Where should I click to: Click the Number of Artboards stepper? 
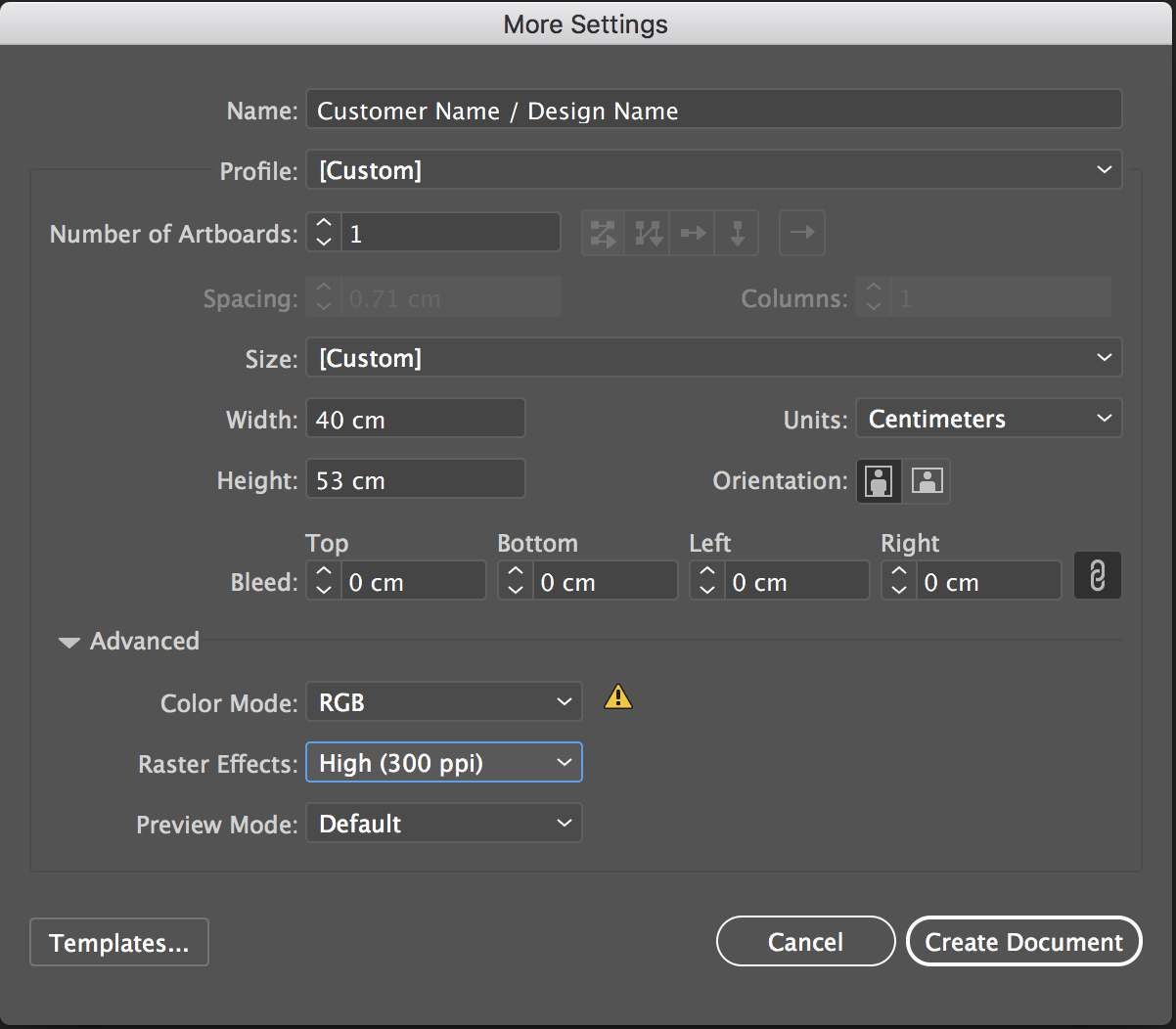(x=324, y=234)
